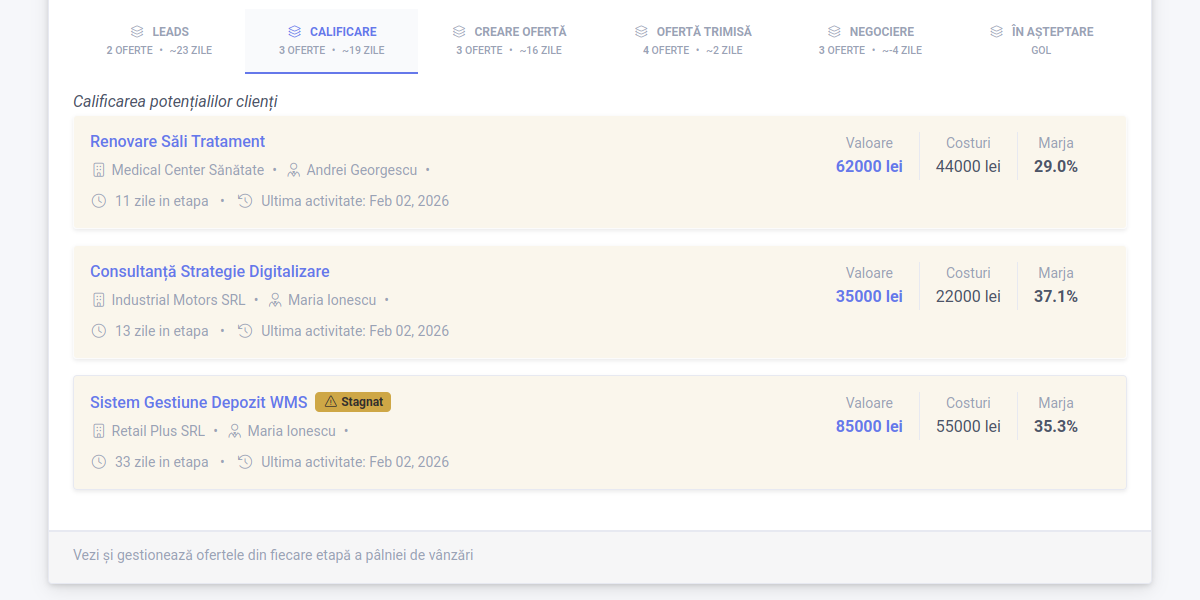Click clock icon for 11 zile in etapa
The image size is (1200, 600).
coord(98,201)
